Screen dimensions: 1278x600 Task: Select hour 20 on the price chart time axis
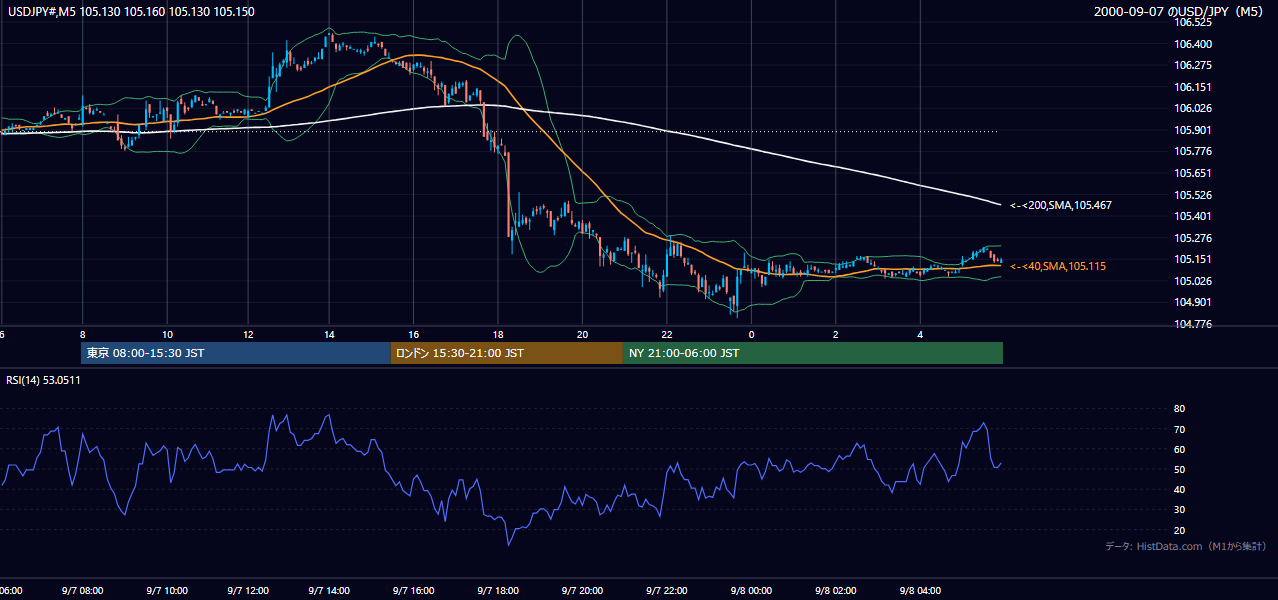582,335
